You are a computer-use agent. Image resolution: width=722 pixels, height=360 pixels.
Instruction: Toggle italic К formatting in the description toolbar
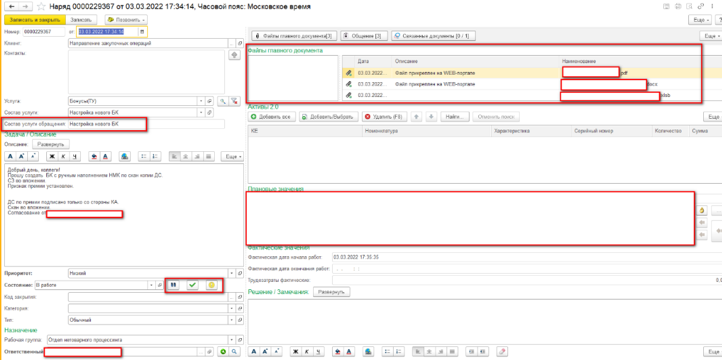63,157
